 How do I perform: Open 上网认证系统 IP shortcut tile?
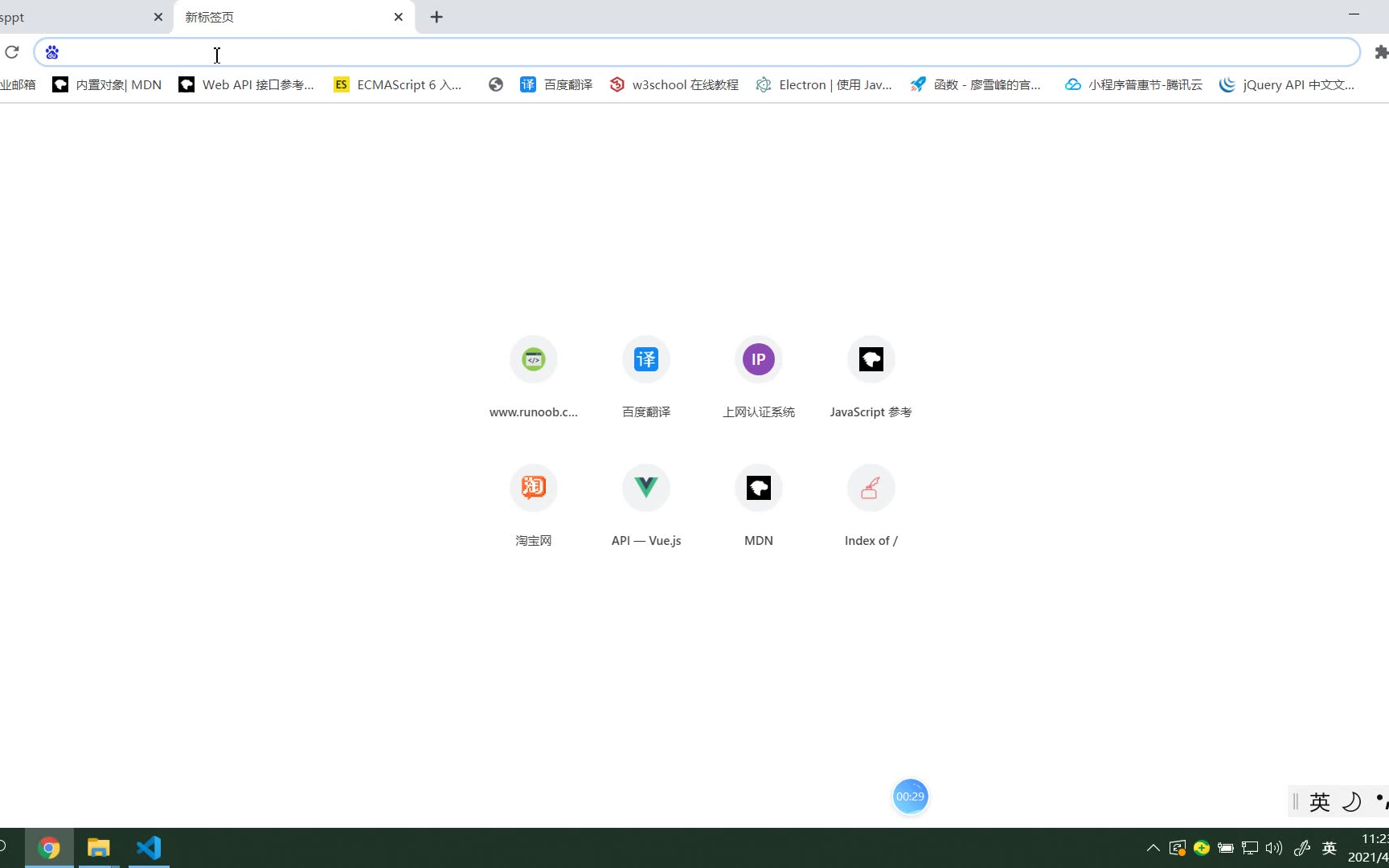point(759,377)
